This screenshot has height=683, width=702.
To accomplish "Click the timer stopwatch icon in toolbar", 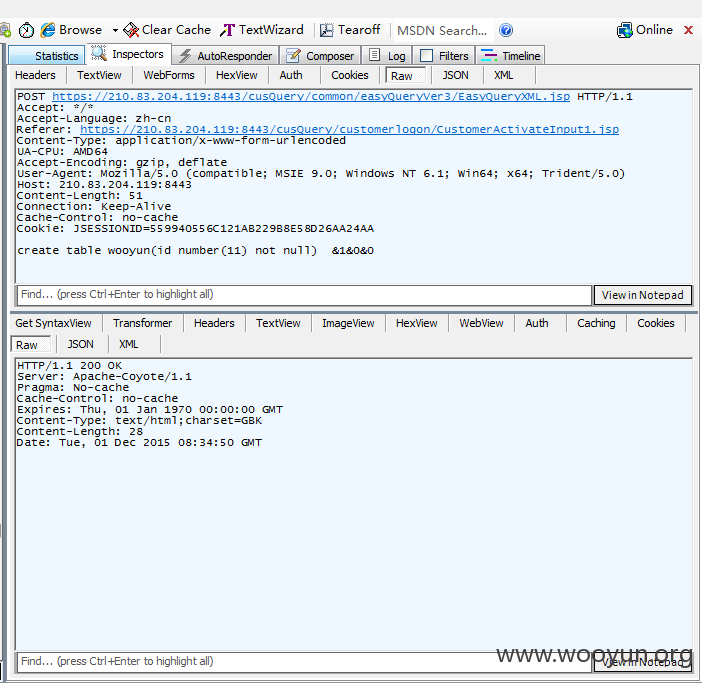I will click(x=26, y=30).
